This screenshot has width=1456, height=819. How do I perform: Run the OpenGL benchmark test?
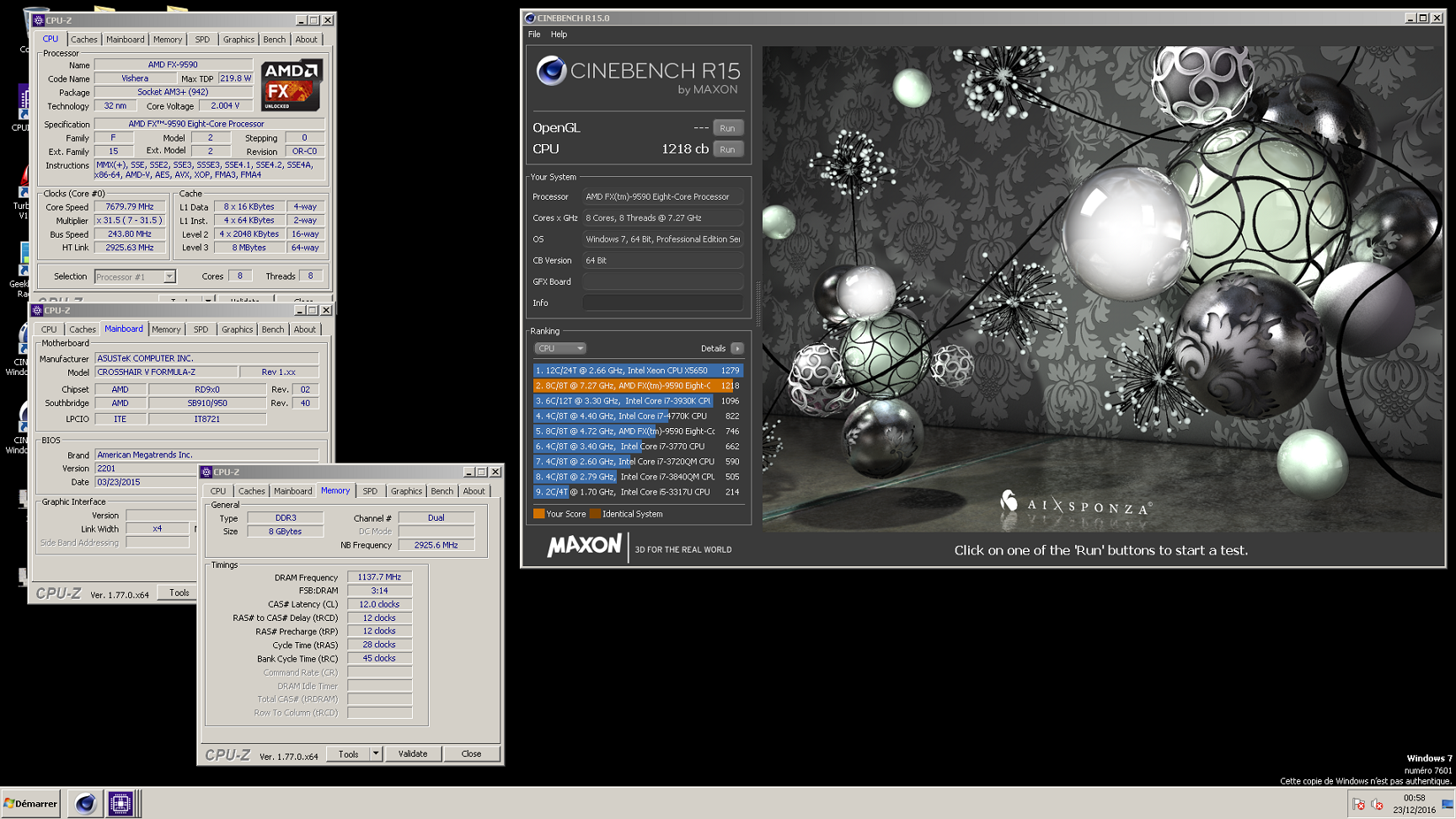click(727, 128)
